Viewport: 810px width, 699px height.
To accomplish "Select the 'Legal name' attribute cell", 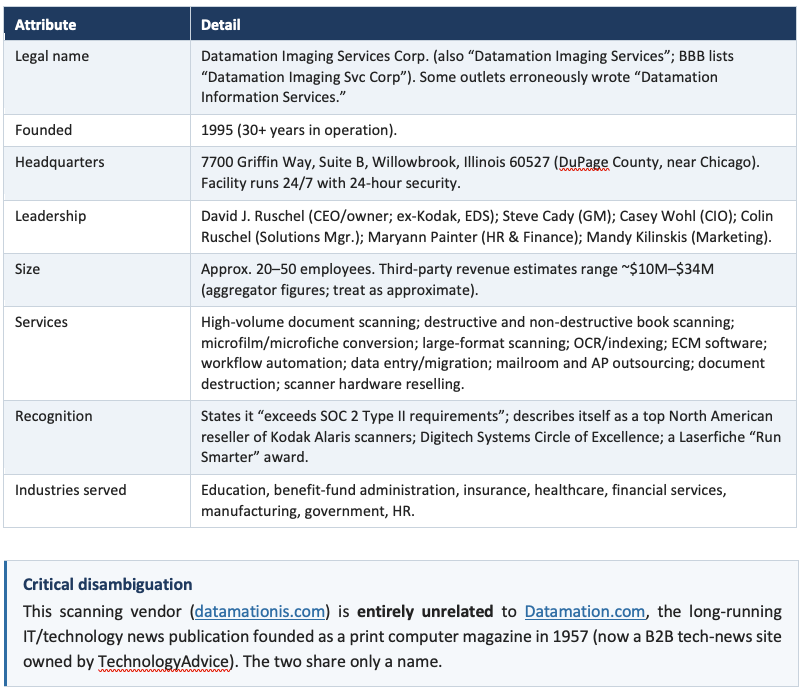I will tap(97, 77).
